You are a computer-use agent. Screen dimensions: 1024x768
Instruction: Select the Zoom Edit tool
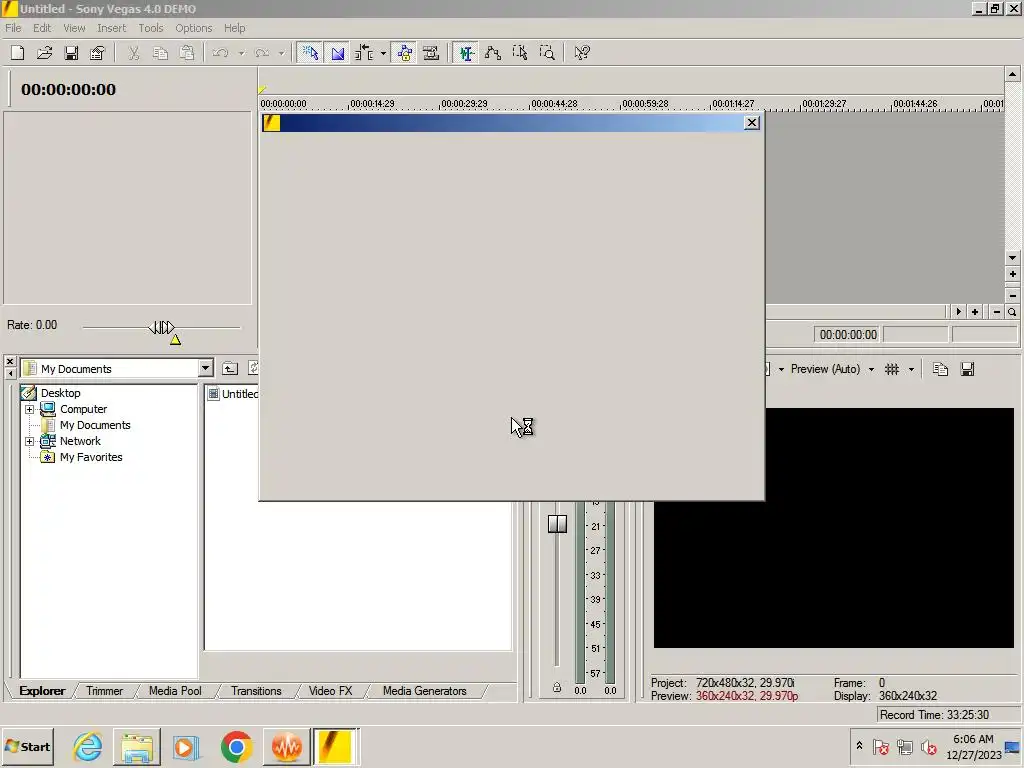tap(547, 53)
